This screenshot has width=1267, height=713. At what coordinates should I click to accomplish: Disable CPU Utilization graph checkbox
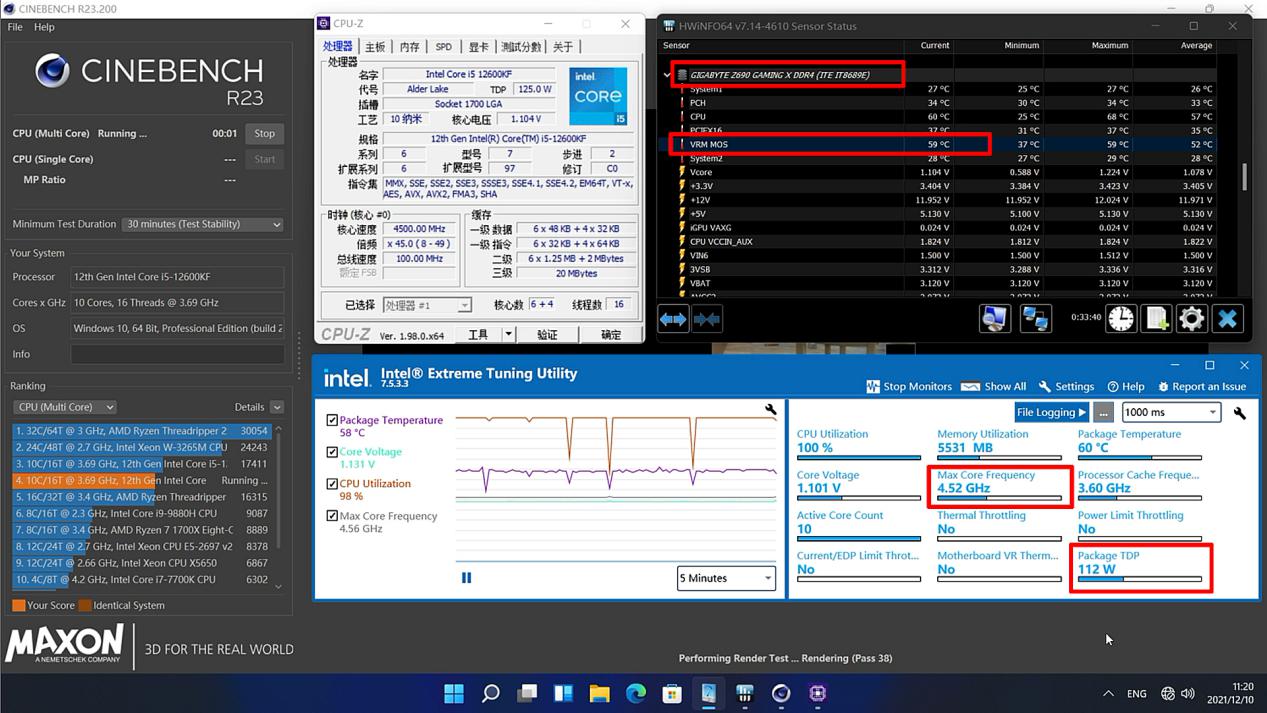[x=332, y=484]
